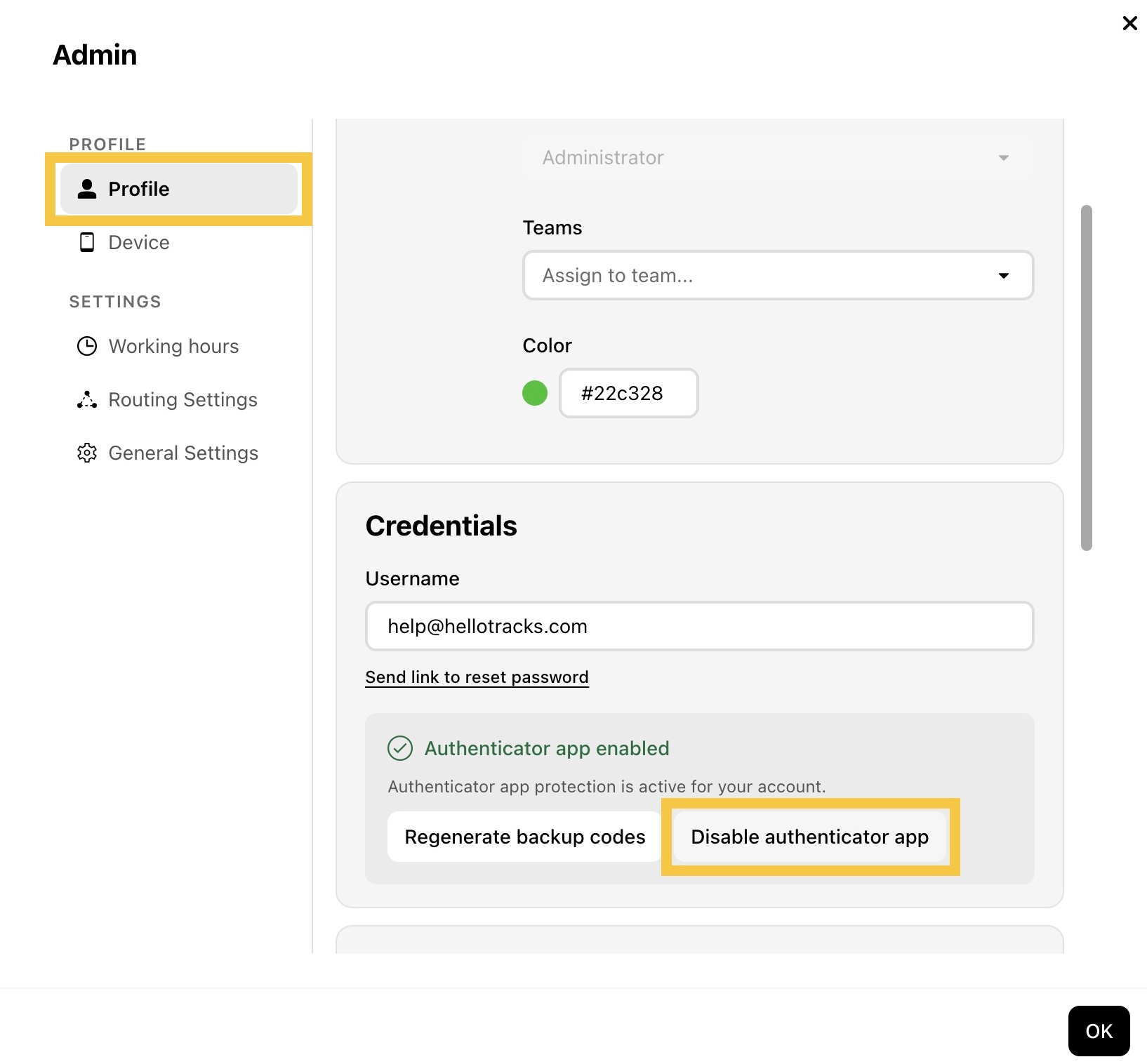Click Authenticator app protection is active text
The image size is (1147, 1064).
(606, 787)
